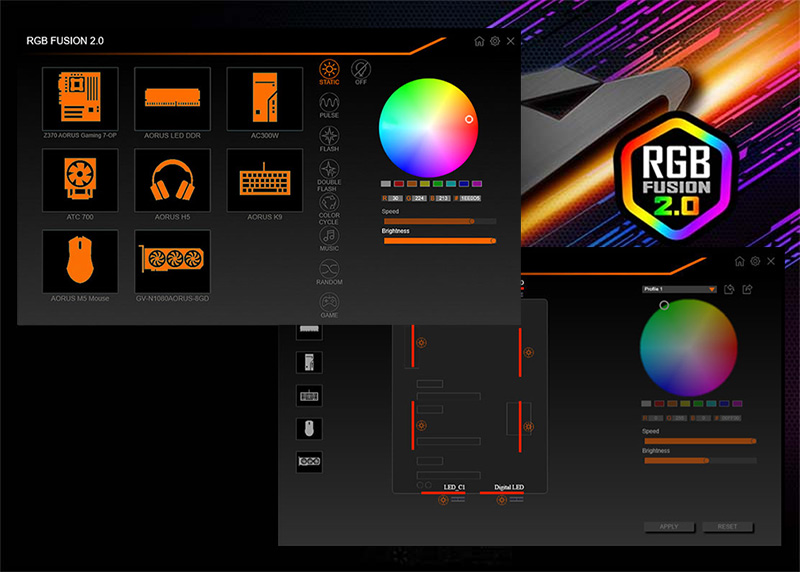The height and width of the screenshot is (572, 800).
Task: Open the GV-N1080AORUS-8GD graphics card tile
Action: [x=172, y=261]
